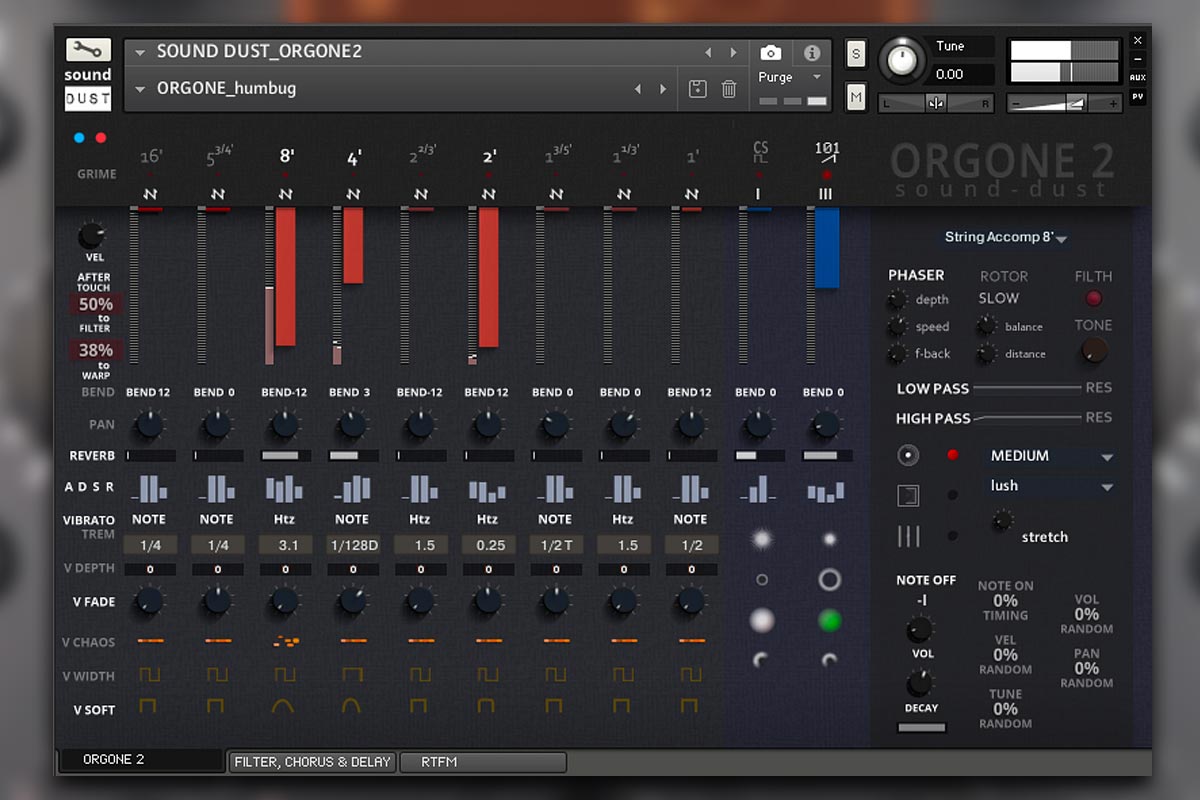Click the BEND 3 label
Image resolution: width=1200 pixels, height=800 pixels.
(351, 392)
